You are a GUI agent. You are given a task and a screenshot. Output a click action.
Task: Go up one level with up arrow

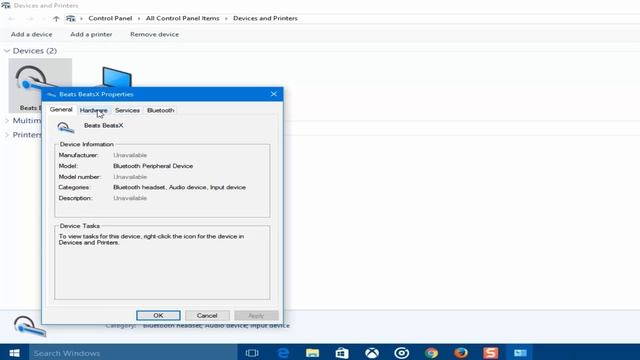tap(56, 18)
